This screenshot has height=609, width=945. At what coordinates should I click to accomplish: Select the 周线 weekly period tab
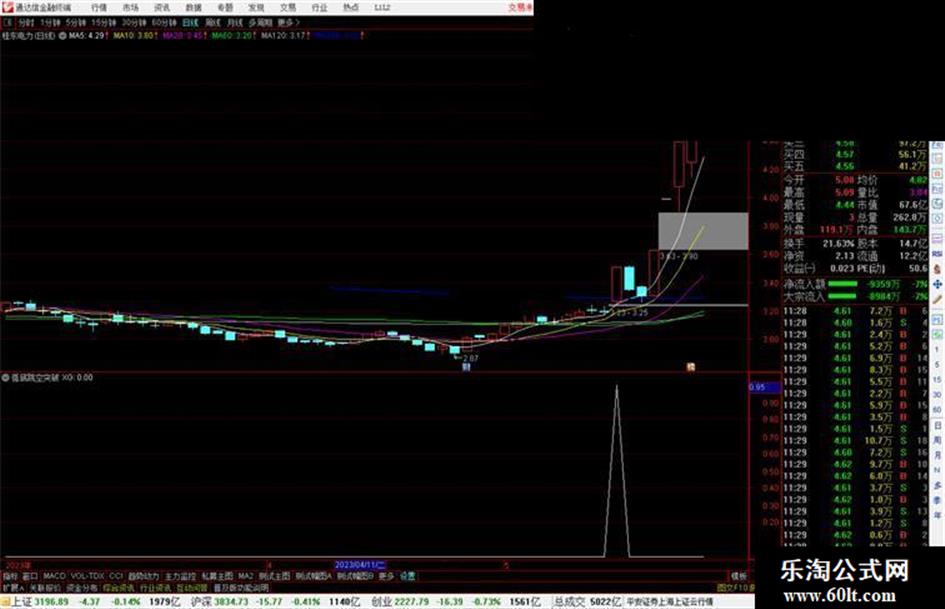tap(213, 23)
